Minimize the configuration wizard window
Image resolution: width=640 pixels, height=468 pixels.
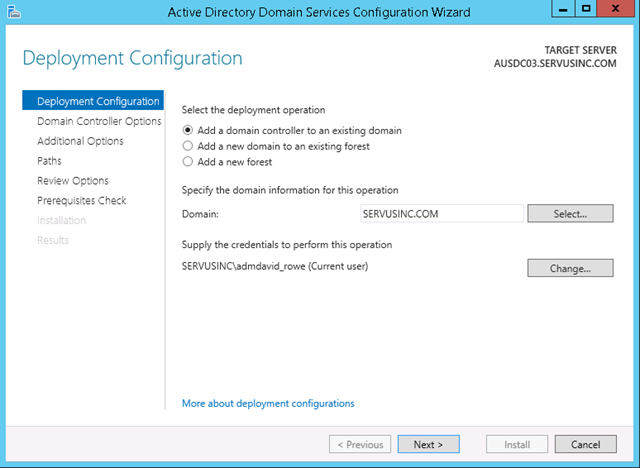(563, 9)
